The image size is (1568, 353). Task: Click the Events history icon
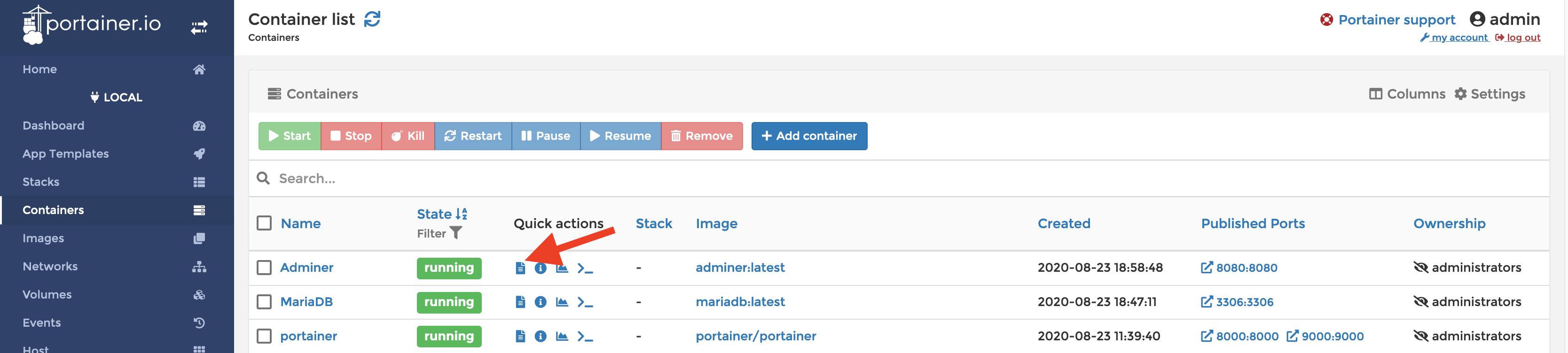pos(199,322)
